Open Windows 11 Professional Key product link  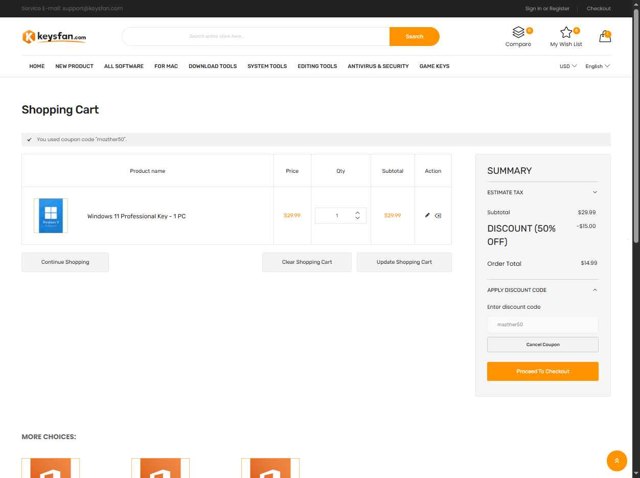coord(136,216)
